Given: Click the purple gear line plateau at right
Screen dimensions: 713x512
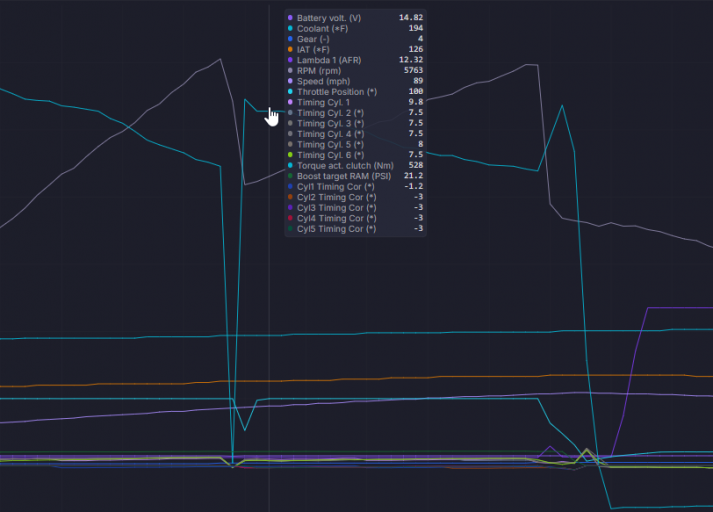Looking at the screenshot, I should 680,308.
